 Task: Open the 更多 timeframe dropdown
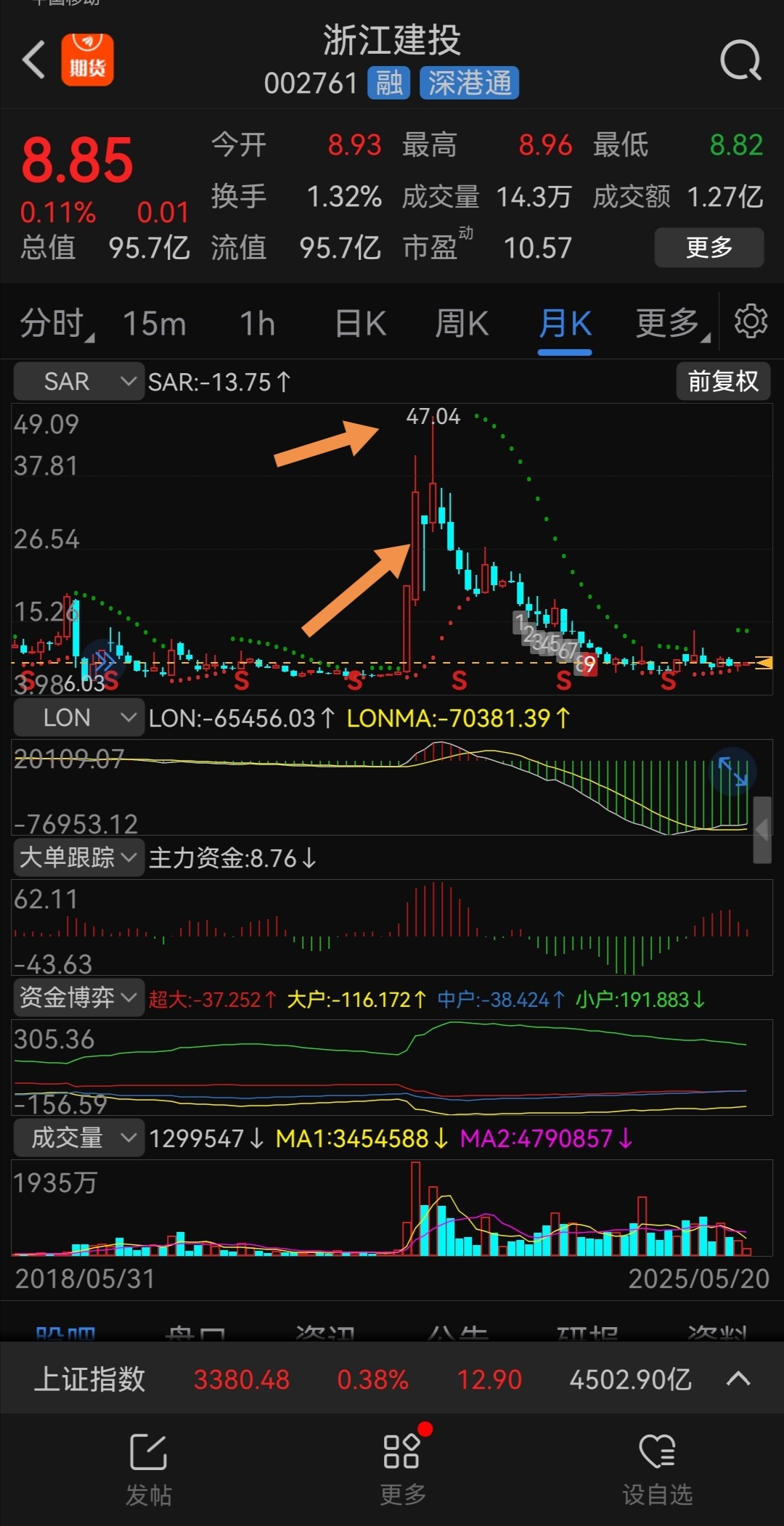672,323
